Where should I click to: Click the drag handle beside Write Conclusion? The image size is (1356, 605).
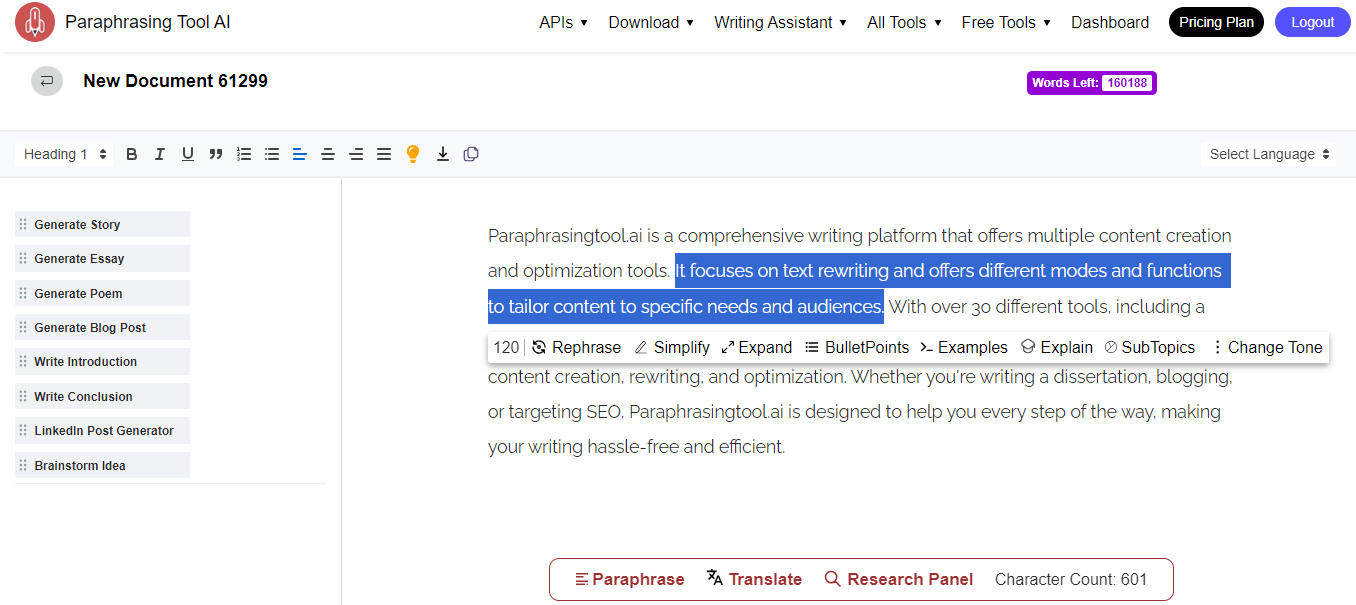23,397
